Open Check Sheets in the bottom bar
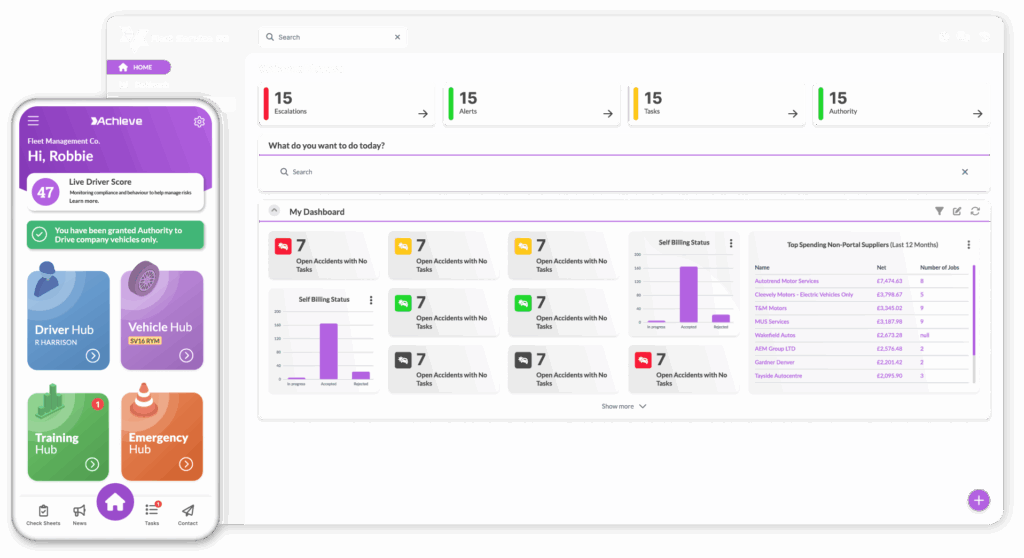Viewport: 1024px width, 558px height. point(43,514)
